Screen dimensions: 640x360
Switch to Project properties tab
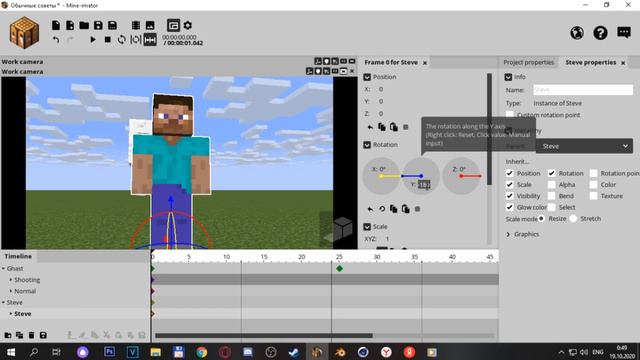click(529, 62)
